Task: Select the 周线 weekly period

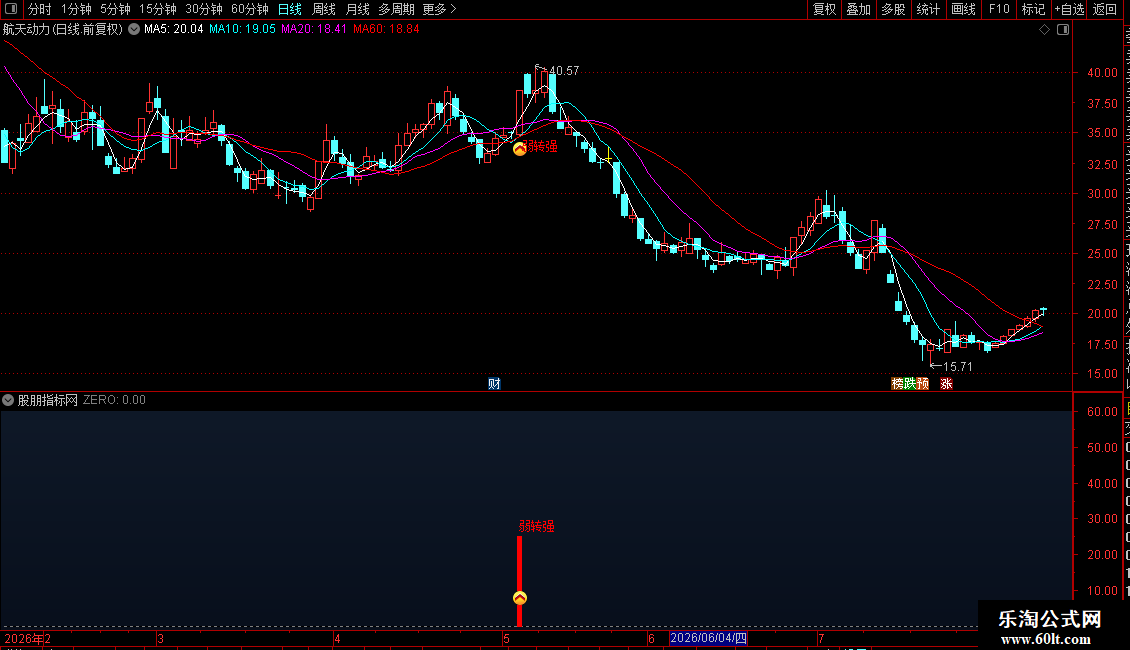Action: [x=324, y=9]
